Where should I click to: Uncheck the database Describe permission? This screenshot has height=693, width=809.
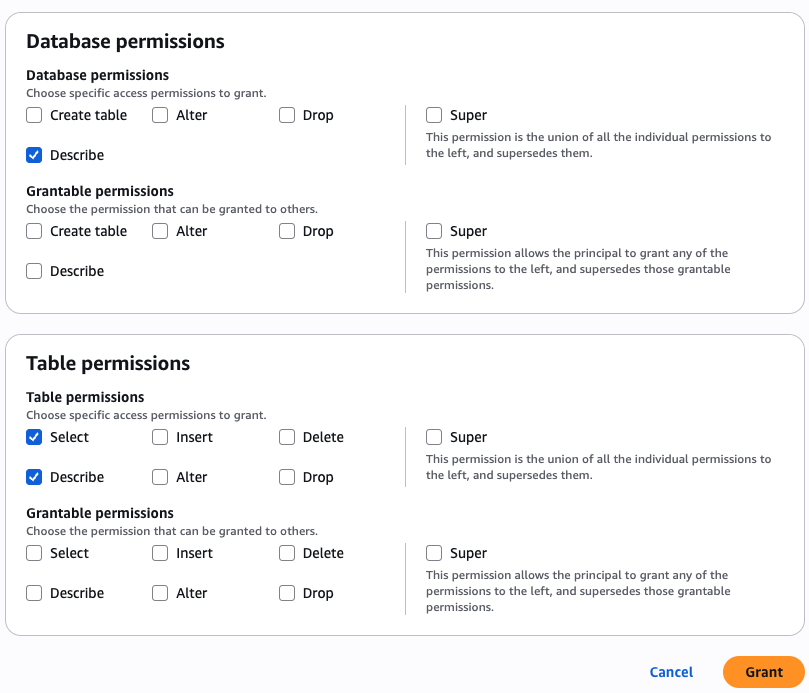coord(34,155)
